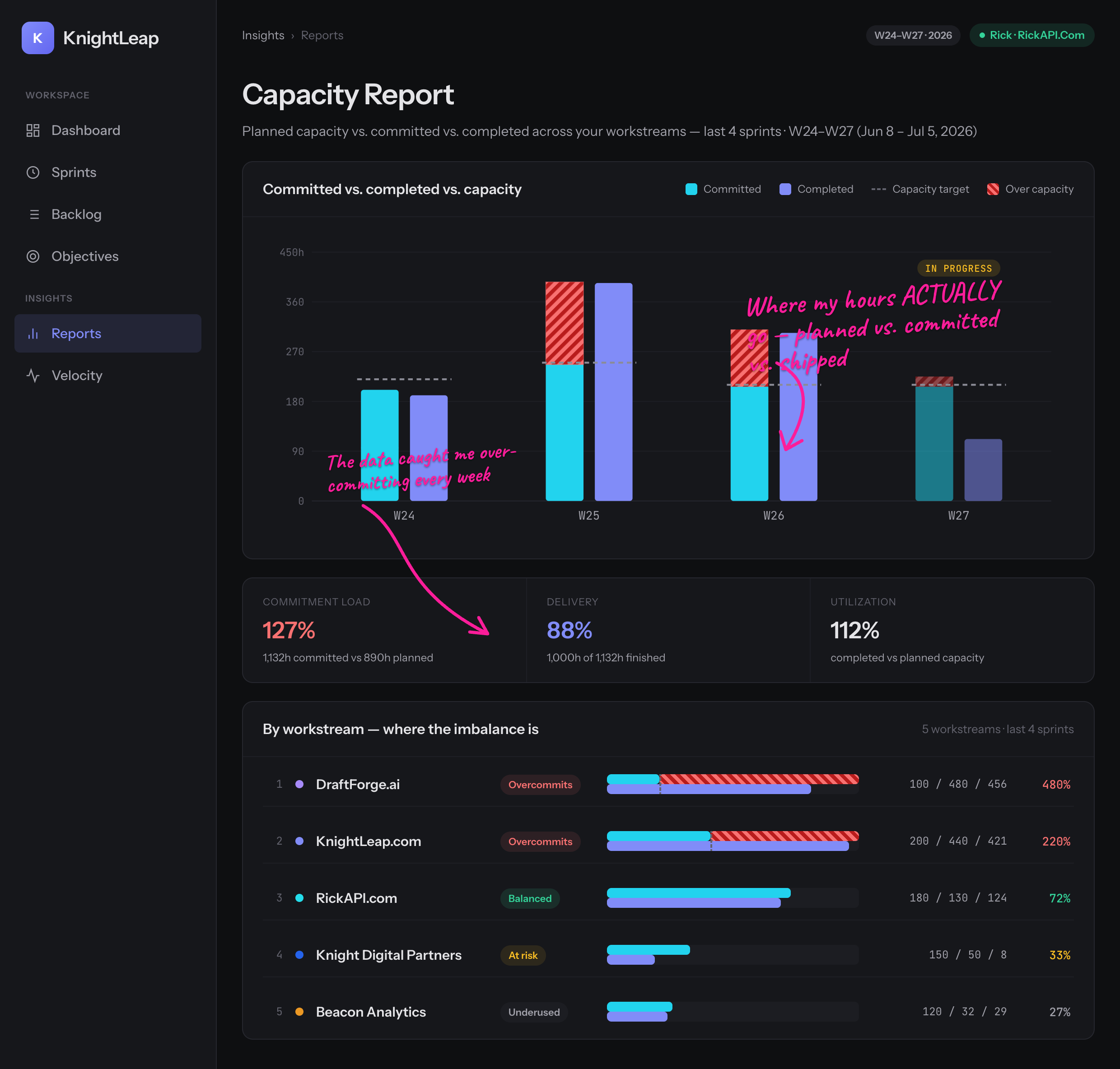Click RickAPI.com capacity progress bar
The height and width of the screenshot is (1069, 1120).
[733, 898]
